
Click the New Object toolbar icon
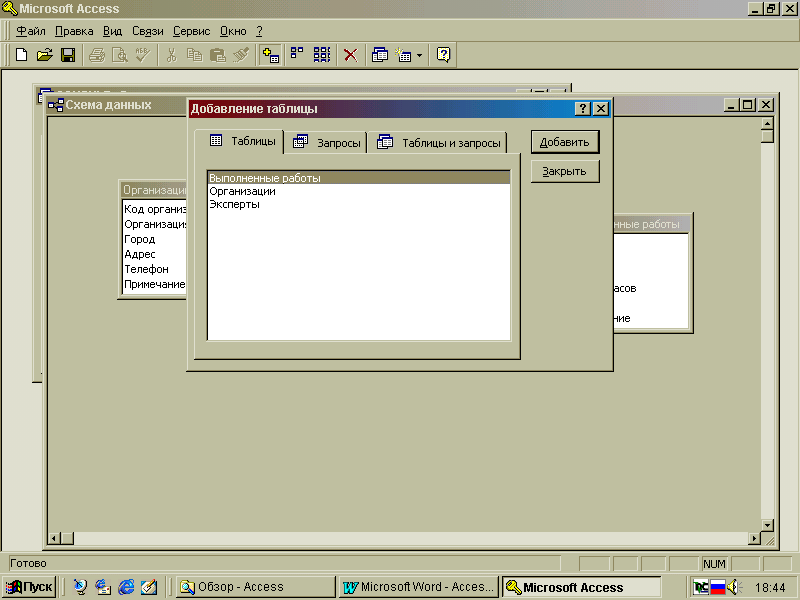[404, 55]
